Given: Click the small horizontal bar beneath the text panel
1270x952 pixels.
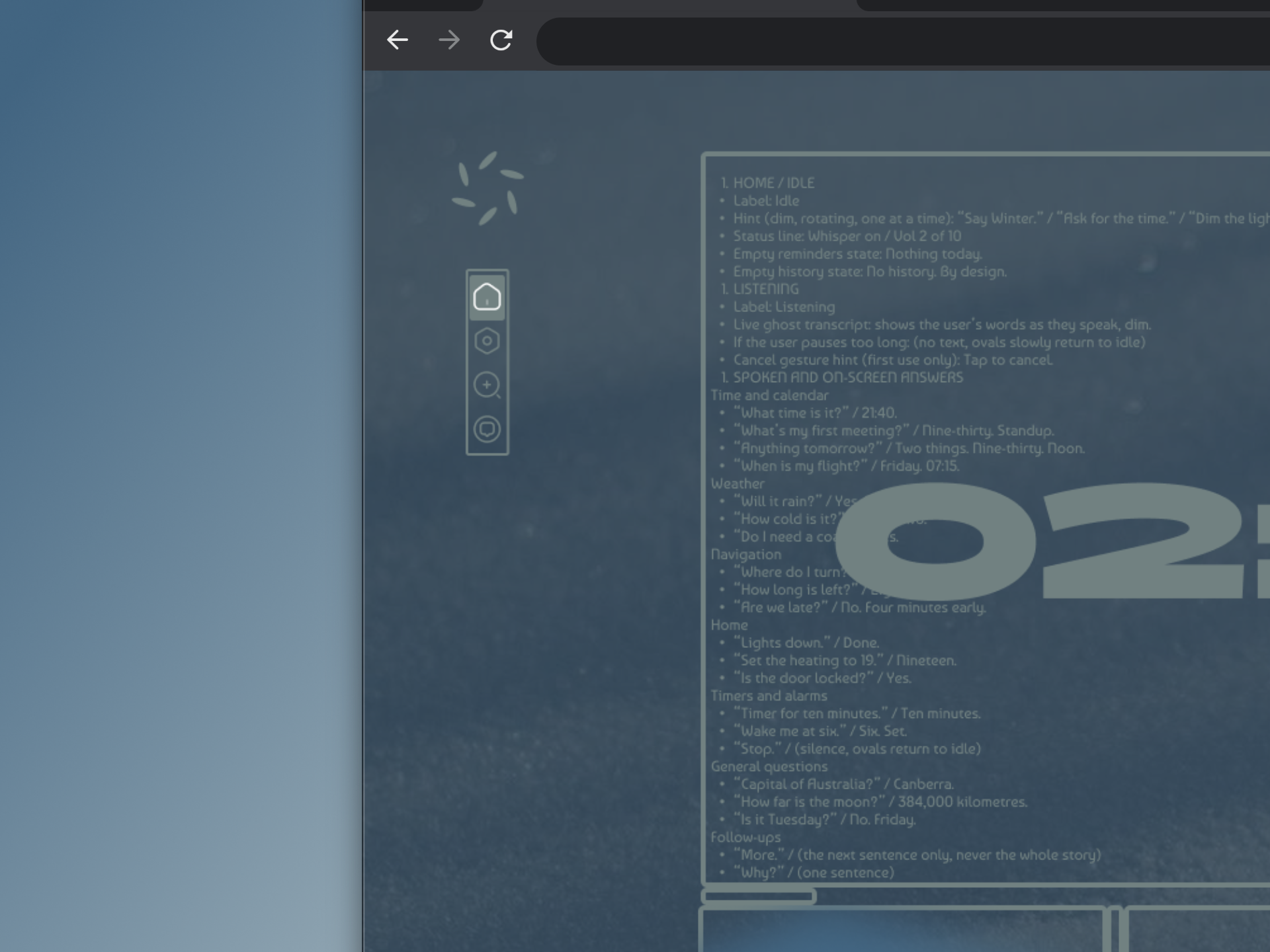Looking at the screenshot, I should [x=759, y=896].
